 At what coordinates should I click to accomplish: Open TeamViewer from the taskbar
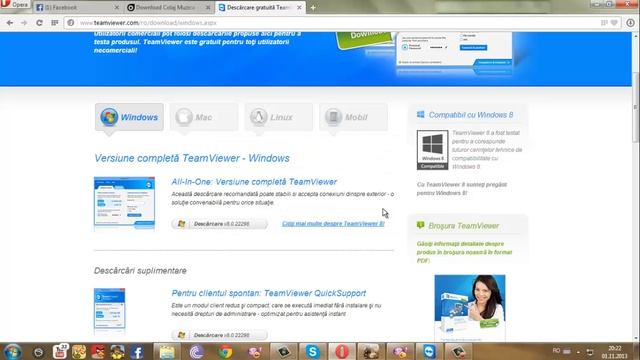(429, 352)
